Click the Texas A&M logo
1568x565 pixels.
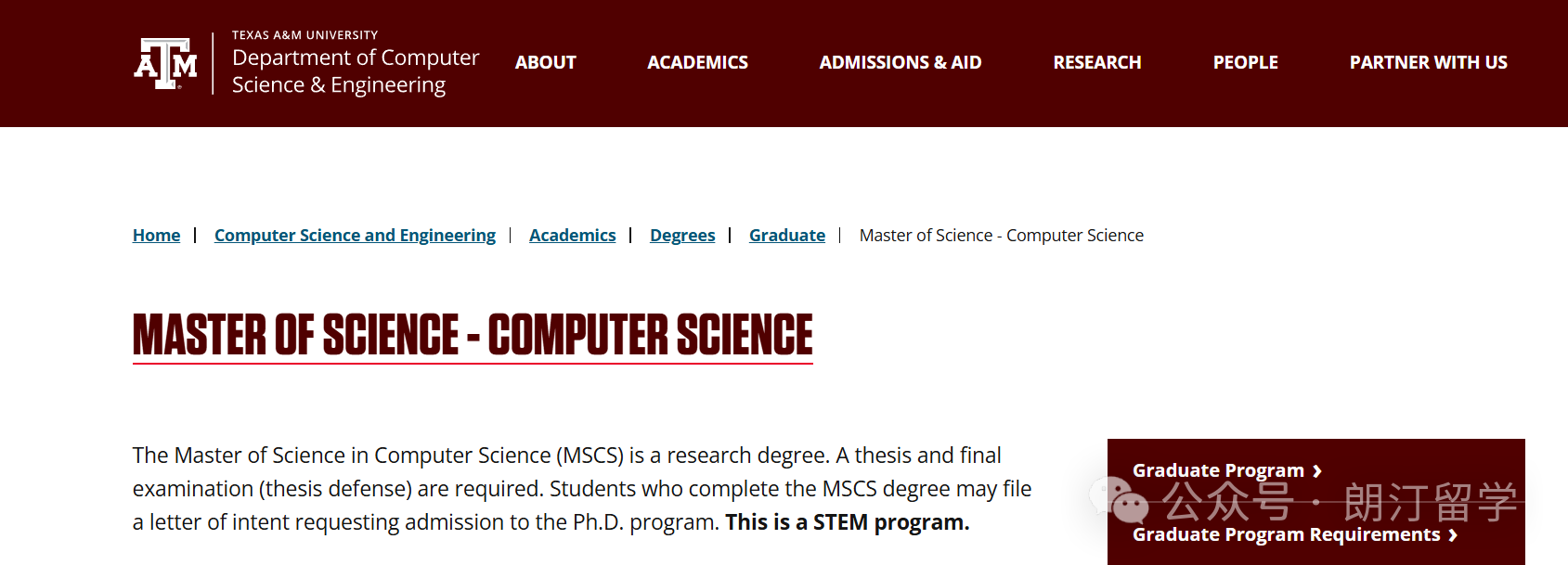[x=166, y=63]
